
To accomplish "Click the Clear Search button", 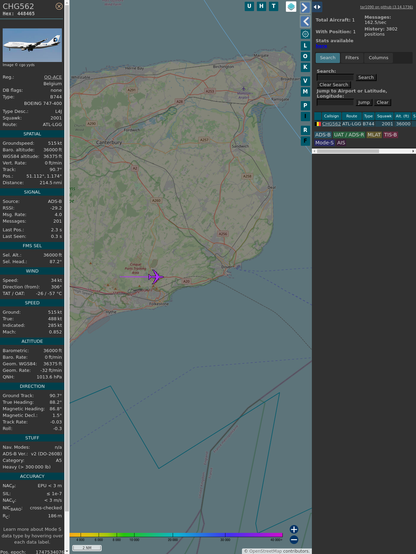I will [334, 85].
